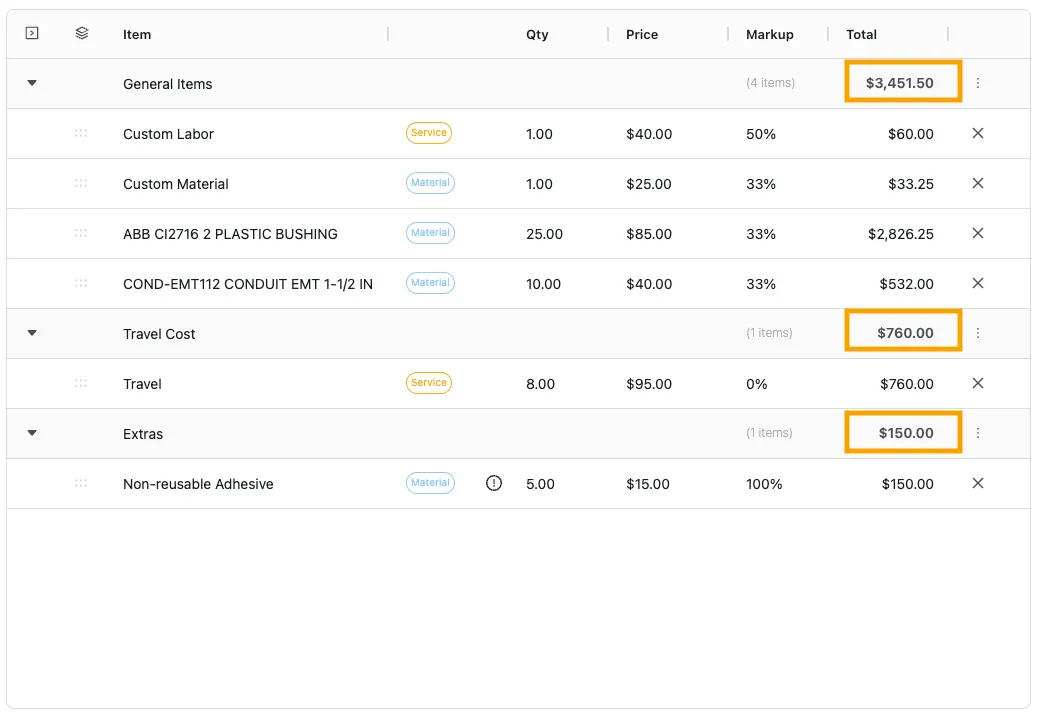This screenshot has width=1038, height=715.
Task: Open the three-dot menu for Travel Cost
Action: coord(977,333)
